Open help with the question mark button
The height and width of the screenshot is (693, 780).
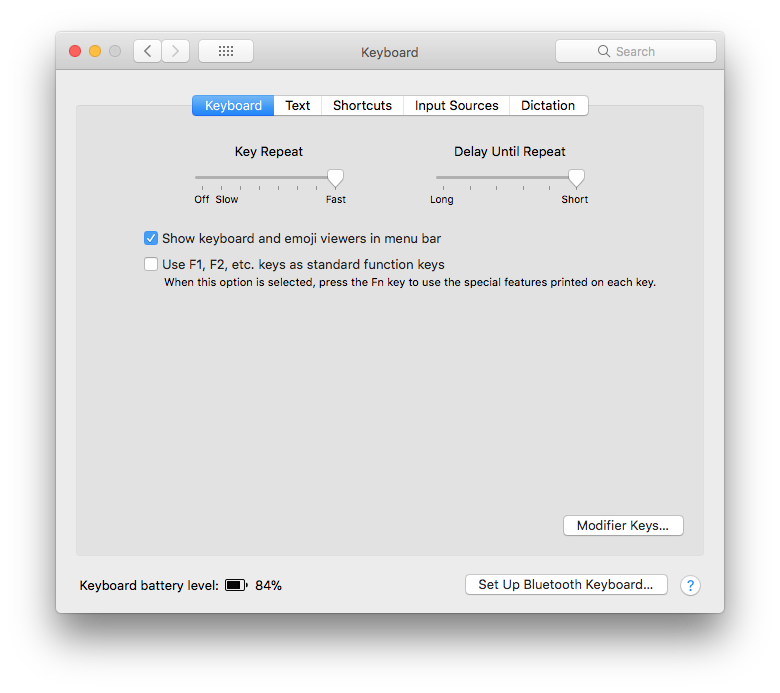point(690,586)
